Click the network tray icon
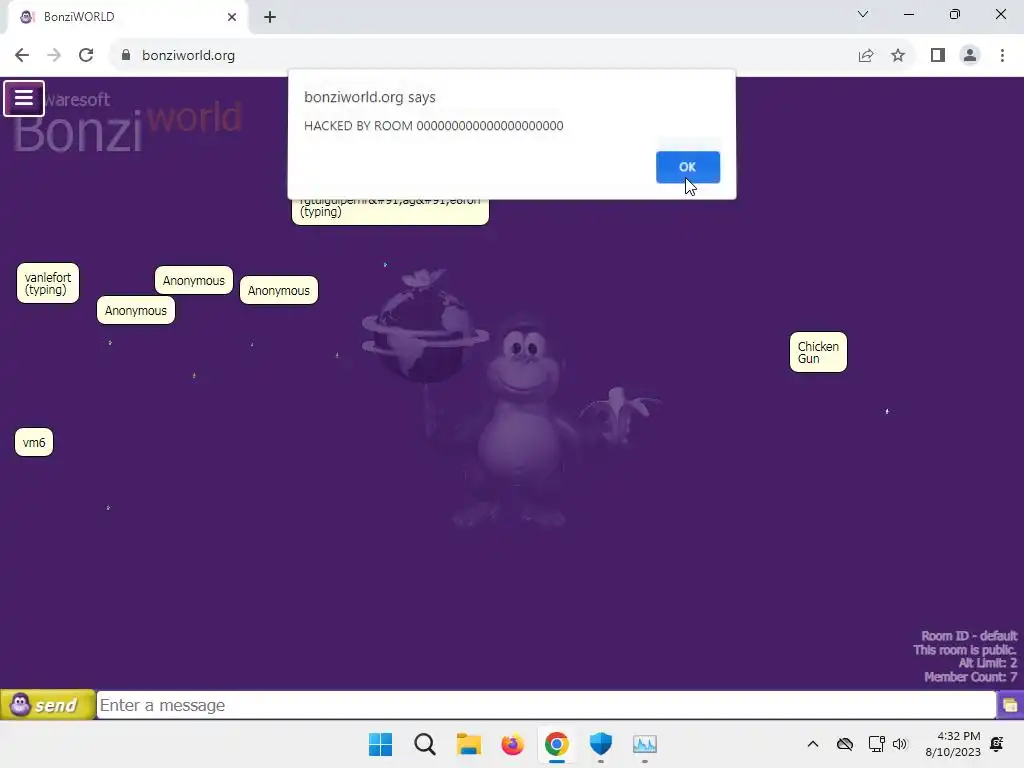This screenshot has height=768, width=1024. coord(876,744)
